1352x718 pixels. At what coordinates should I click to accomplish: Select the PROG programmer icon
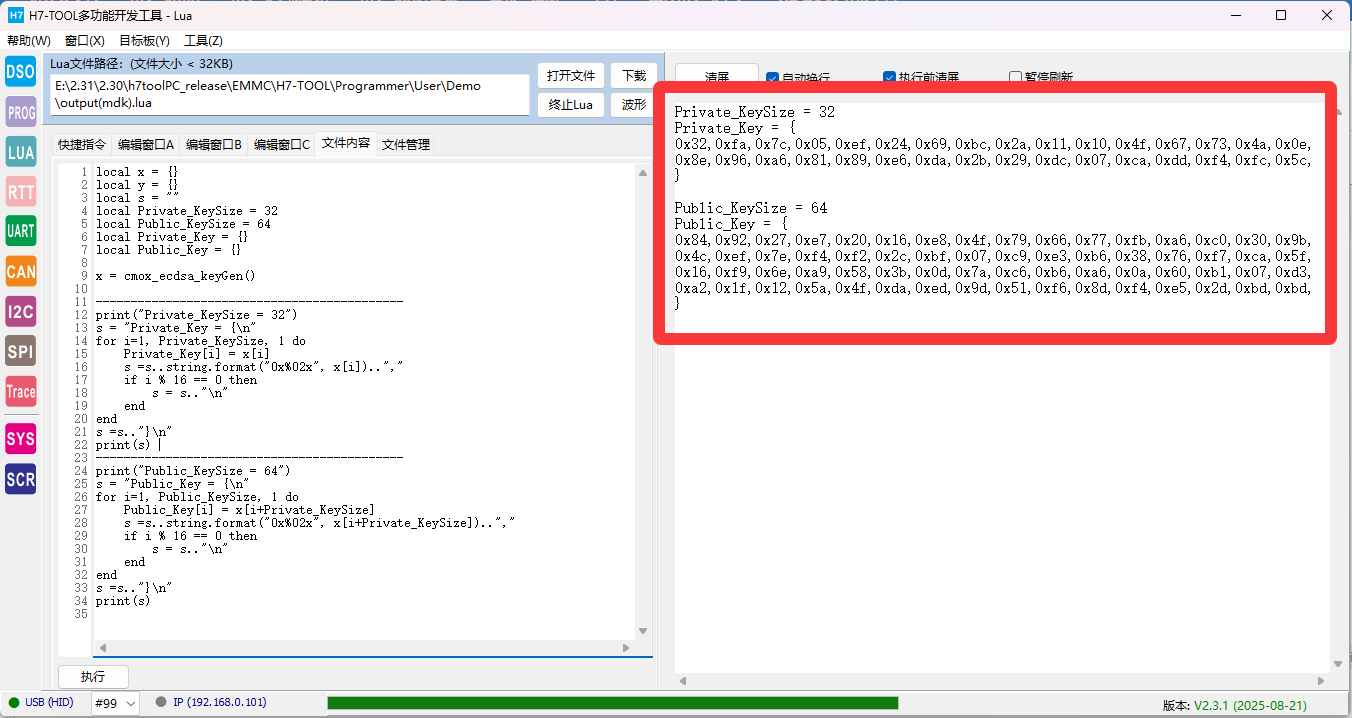20,112
